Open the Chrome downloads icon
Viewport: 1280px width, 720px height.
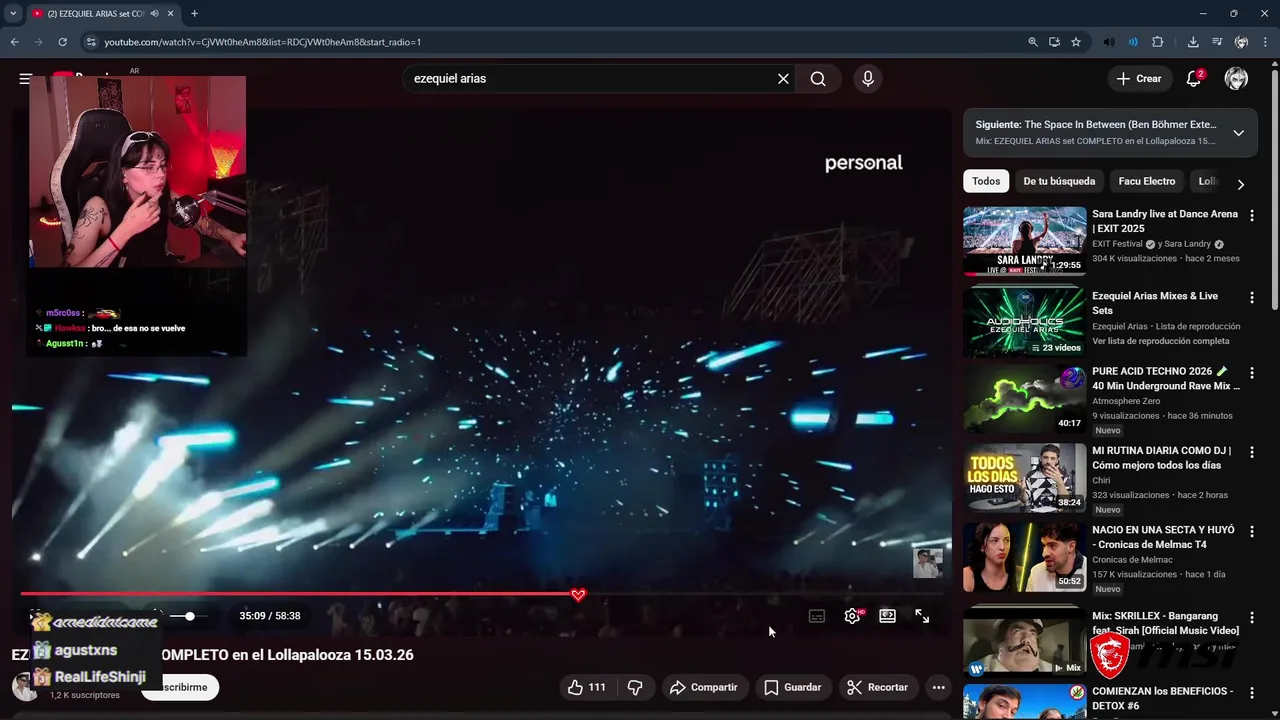click(1193, 42)
